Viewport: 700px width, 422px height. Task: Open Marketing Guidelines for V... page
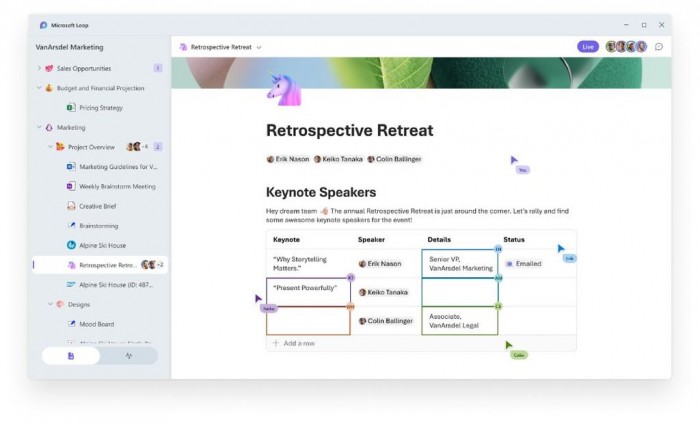point(118,167)
